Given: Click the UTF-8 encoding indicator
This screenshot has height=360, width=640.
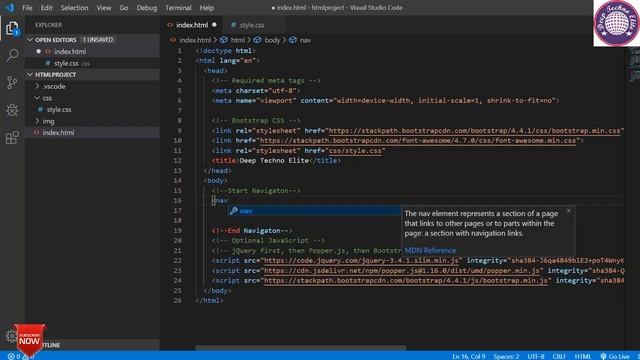Looking at the screenshot, I should pos(536,356).
